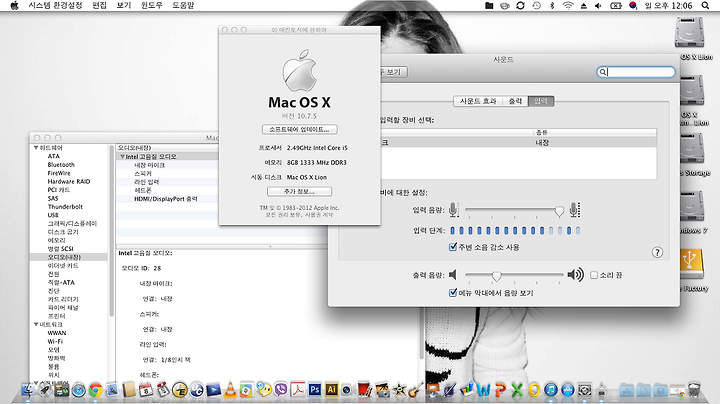Screen dimensions: 720x404
Task: Switch to 출력 tab in Sound
Action: (x=515, y=101)
